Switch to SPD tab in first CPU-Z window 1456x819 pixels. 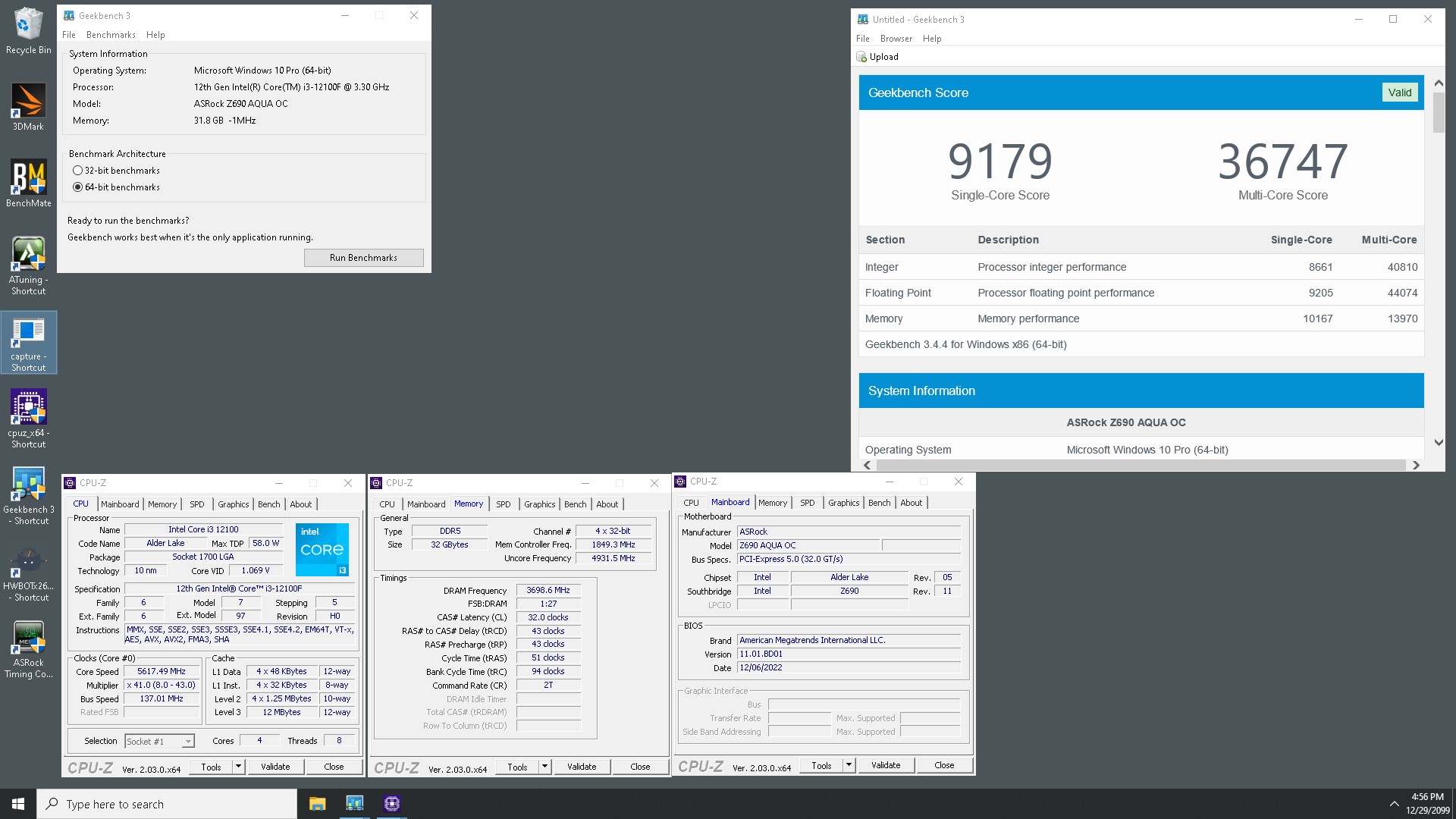(x=197, y=504)
